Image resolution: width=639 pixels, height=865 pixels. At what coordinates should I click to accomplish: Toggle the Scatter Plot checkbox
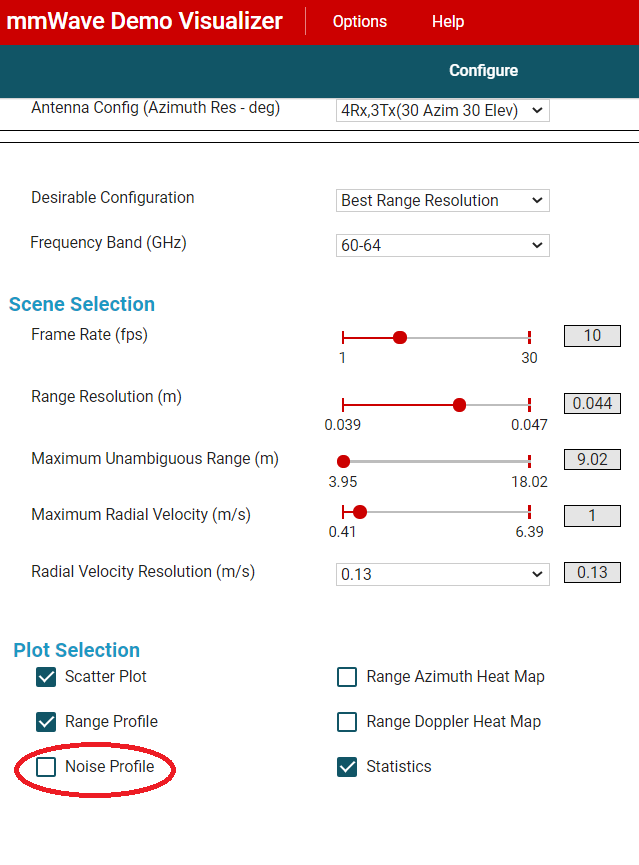coord(46,677)
